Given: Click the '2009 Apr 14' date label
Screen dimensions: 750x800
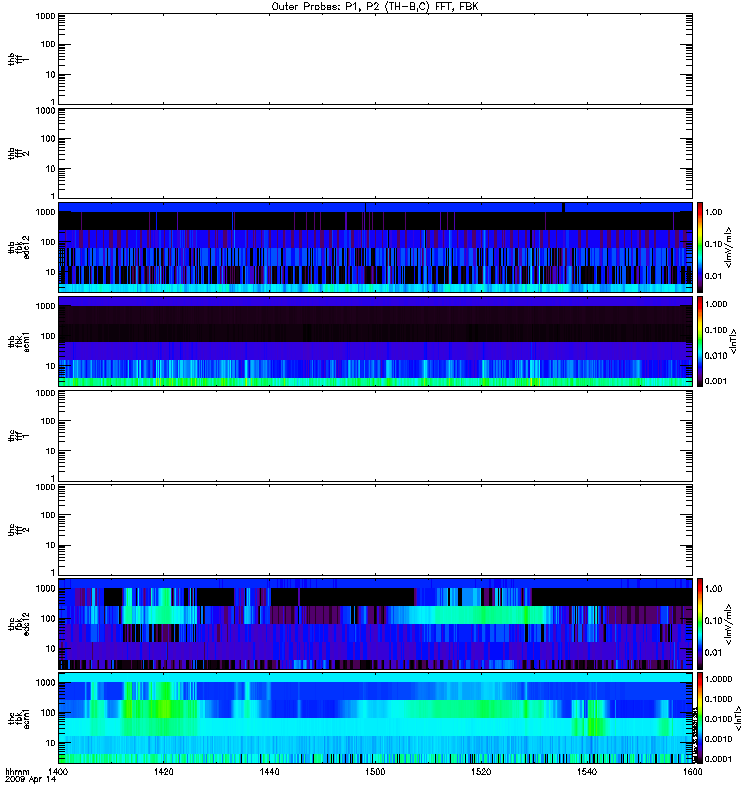Looking at the screenshot, I should tap(31, 780).
